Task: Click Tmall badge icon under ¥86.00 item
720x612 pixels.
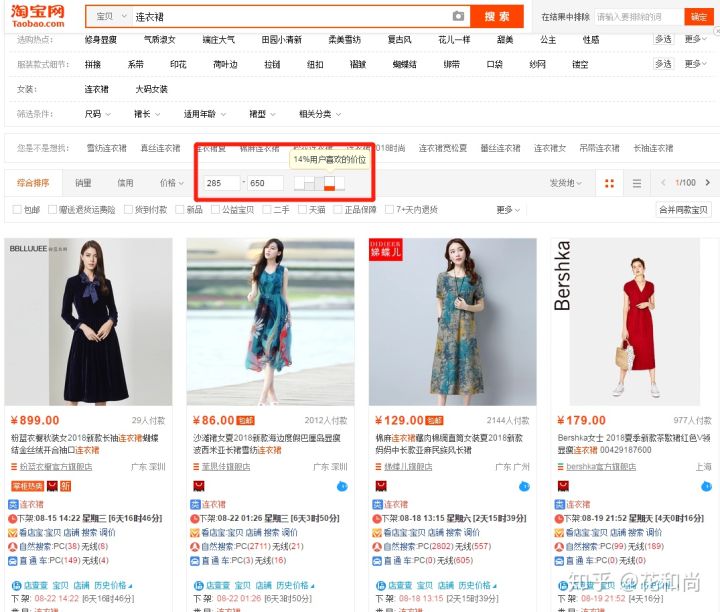Action: (199, 486)
